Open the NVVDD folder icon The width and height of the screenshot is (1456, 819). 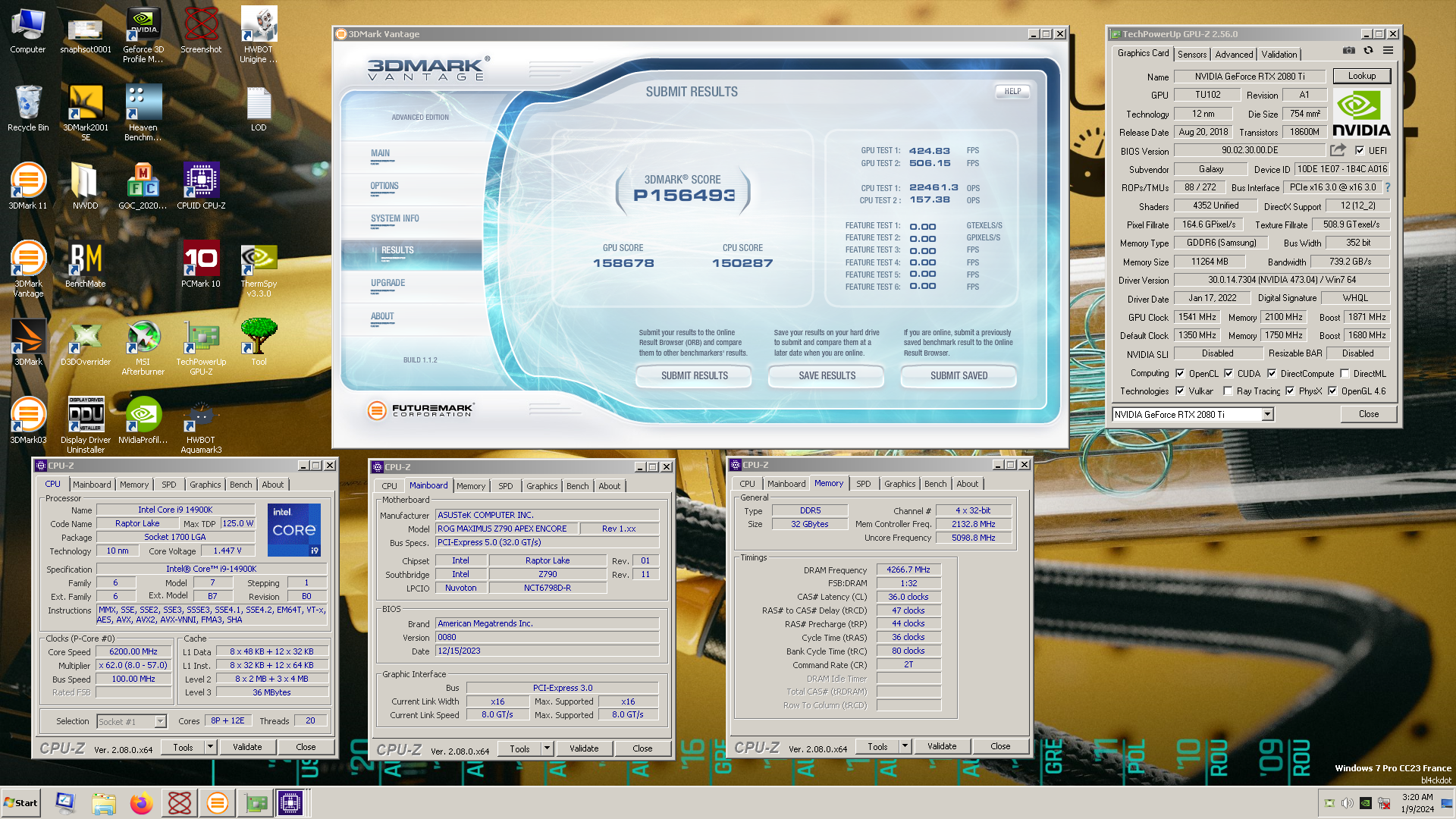(86, 186)
